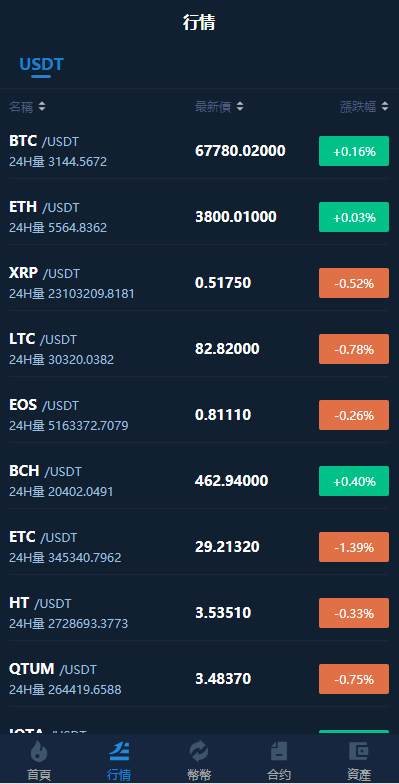
Task: Sort by change percent 漲跌幅 arrows
Action: [x=384, y=106]
